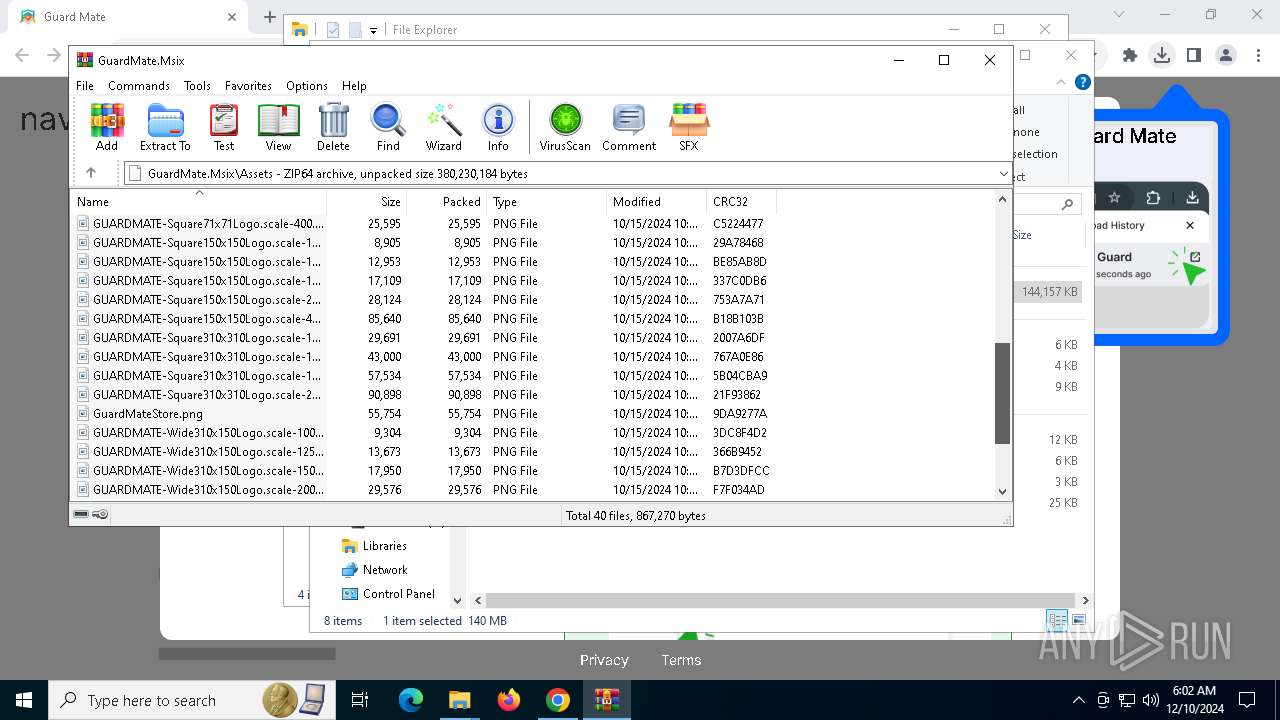Sort by the Name column header

point(198,202)
